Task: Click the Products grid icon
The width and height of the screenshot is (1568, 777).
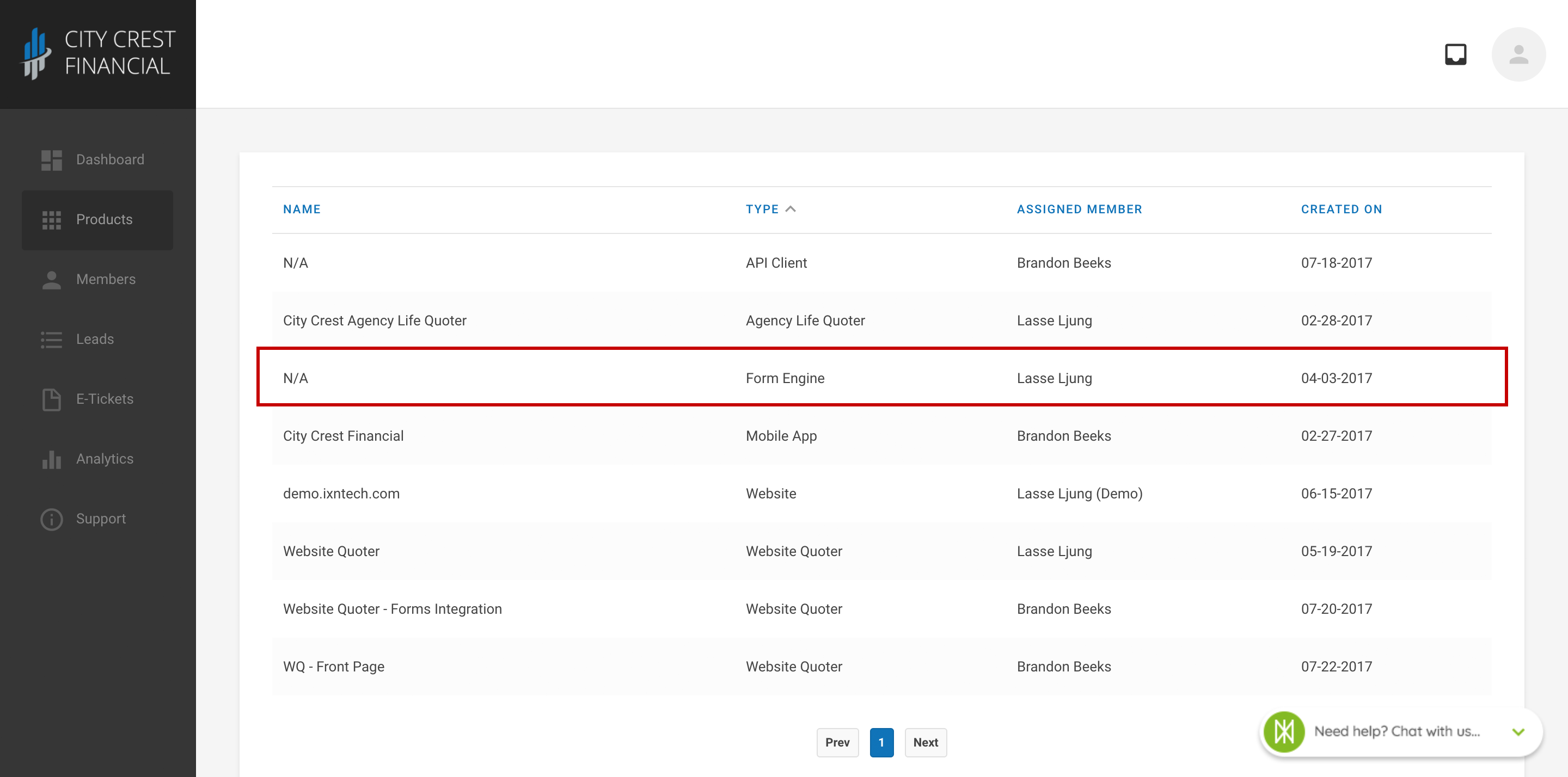Action: (52, 220)
